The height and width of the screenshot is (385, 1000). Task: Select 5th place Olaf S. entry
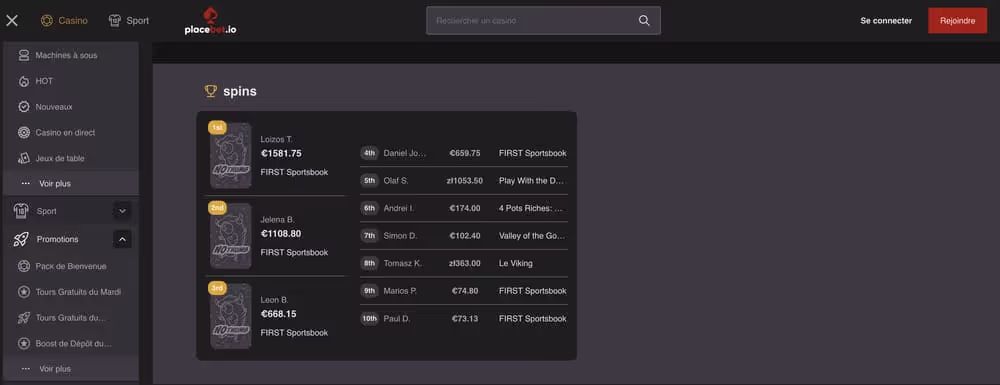(464, 180)
